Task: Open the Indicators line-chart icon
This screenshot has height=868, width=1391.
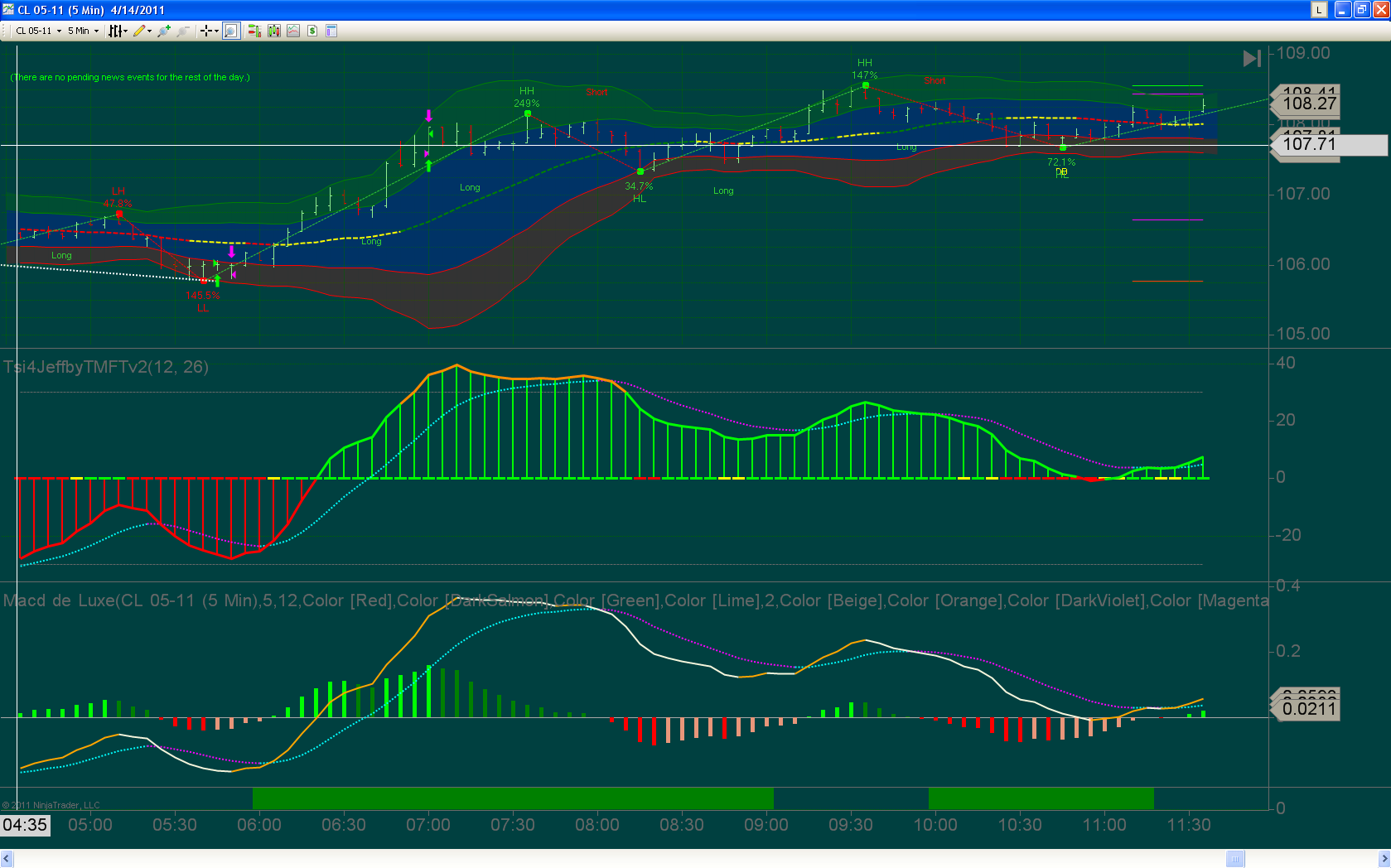Action: [x=293, y=31]
